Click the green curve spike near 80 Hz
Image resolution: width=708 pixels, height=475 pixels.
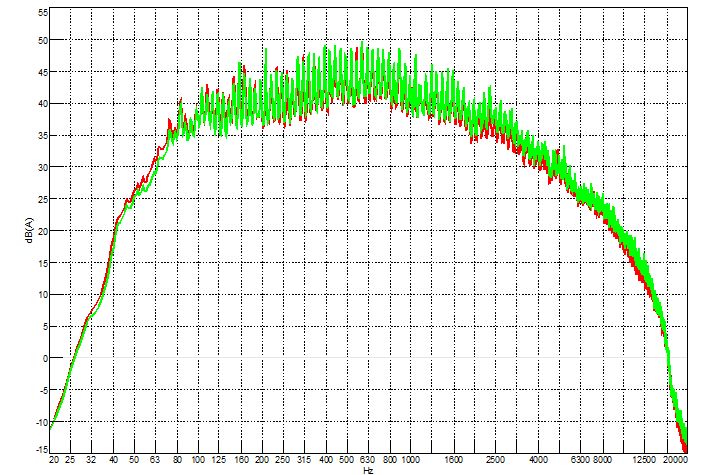pos(181,102)
